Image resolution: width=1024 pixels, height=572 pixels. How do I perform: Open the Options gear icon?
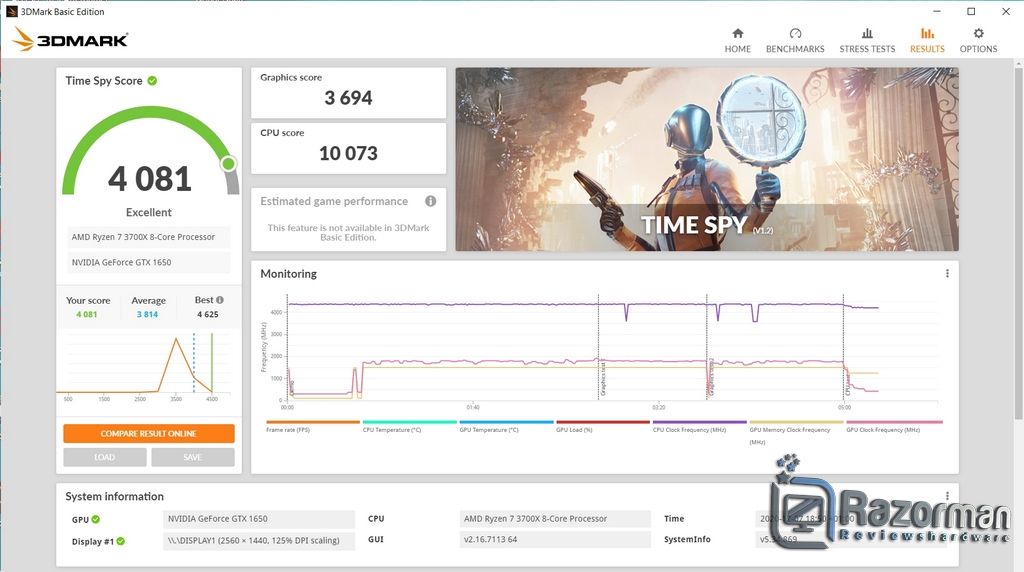[978, 33]
